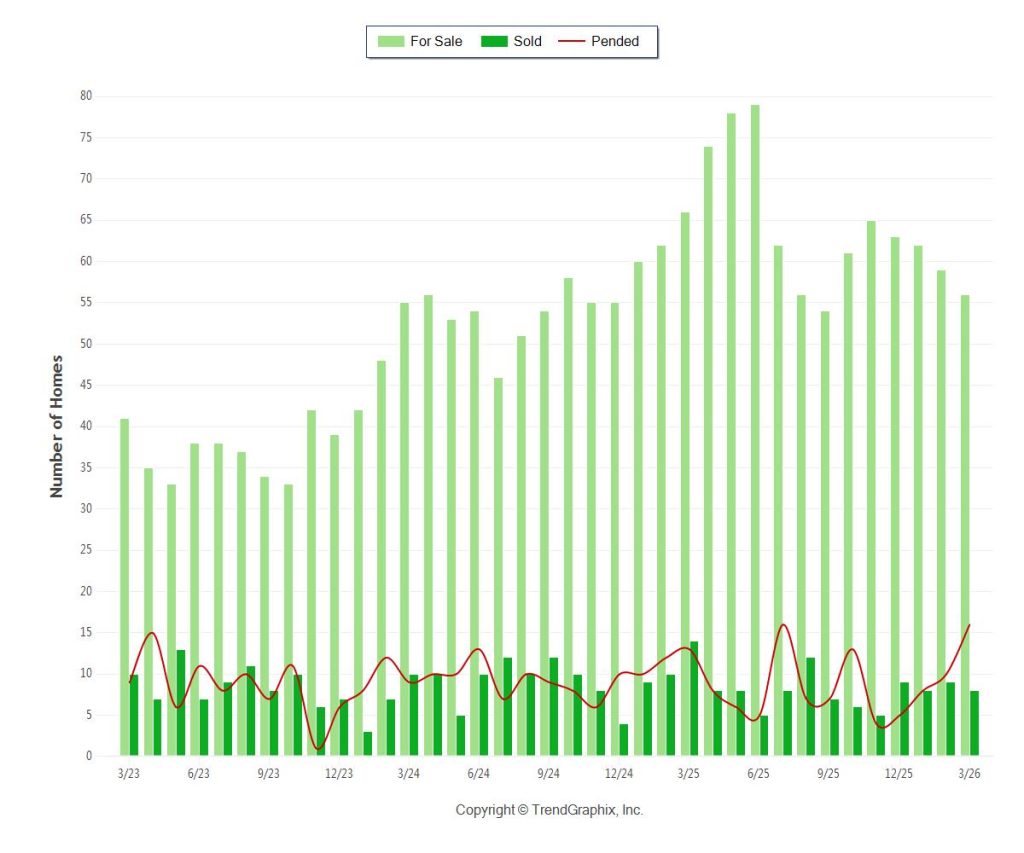
Task: Click the y-axis value 10
Action: pos(86,673)
